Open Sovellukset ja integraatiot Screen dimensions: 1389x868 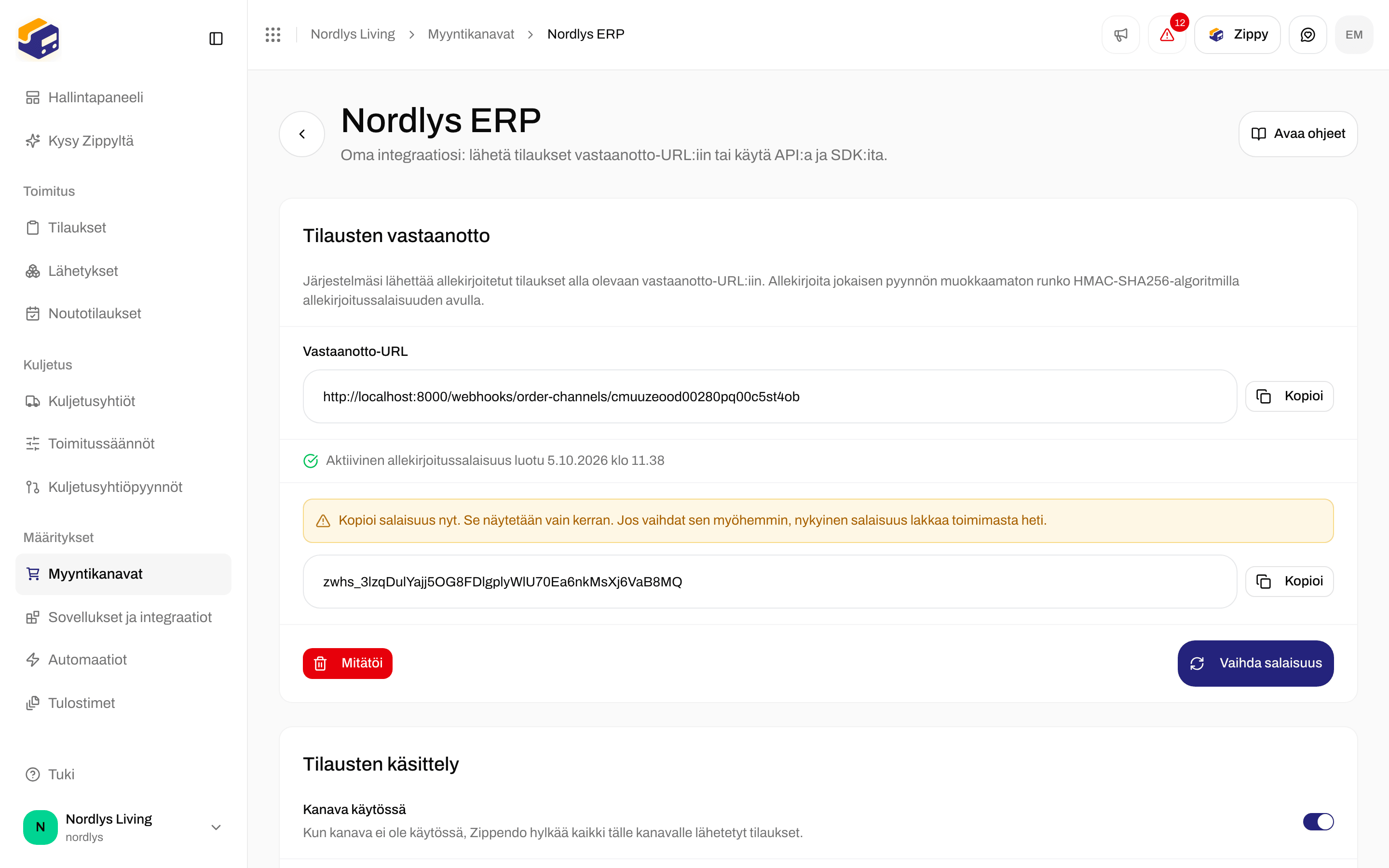pyautogui.click(x=123, y=617)
